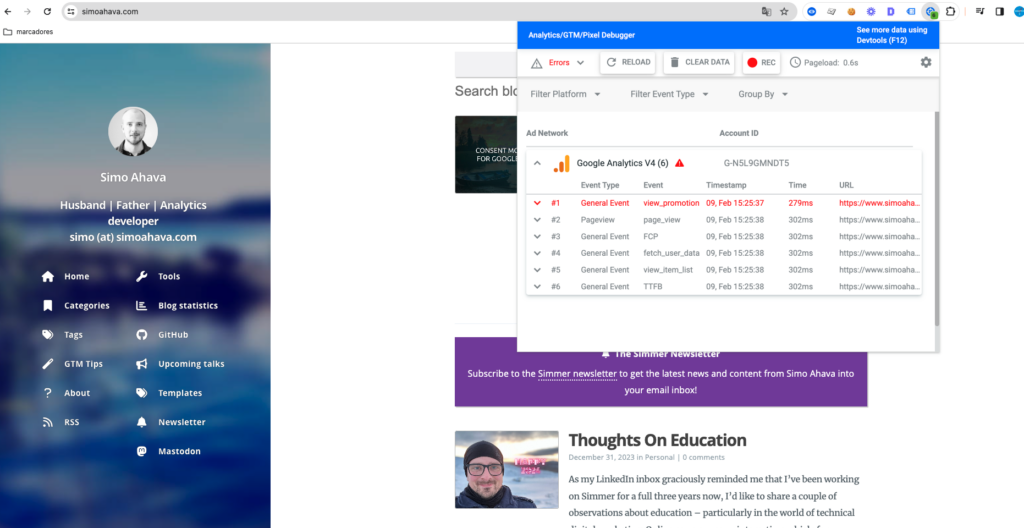Click the Google Analytics bar-chart logo

(x=562, y=163)
